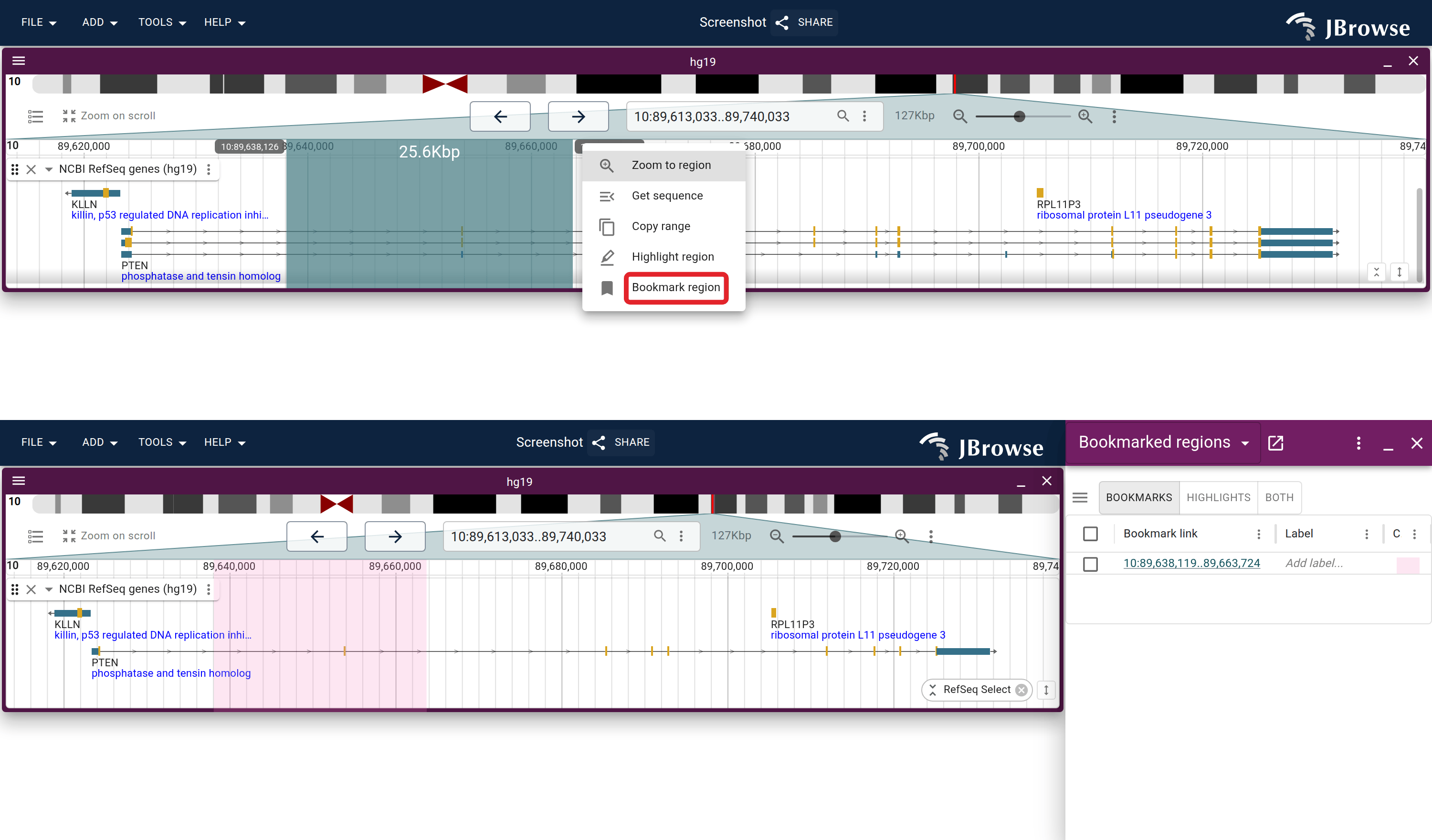Open the TOOLS menu in the top window
The image size is (1432, 840).
point(162,22)
